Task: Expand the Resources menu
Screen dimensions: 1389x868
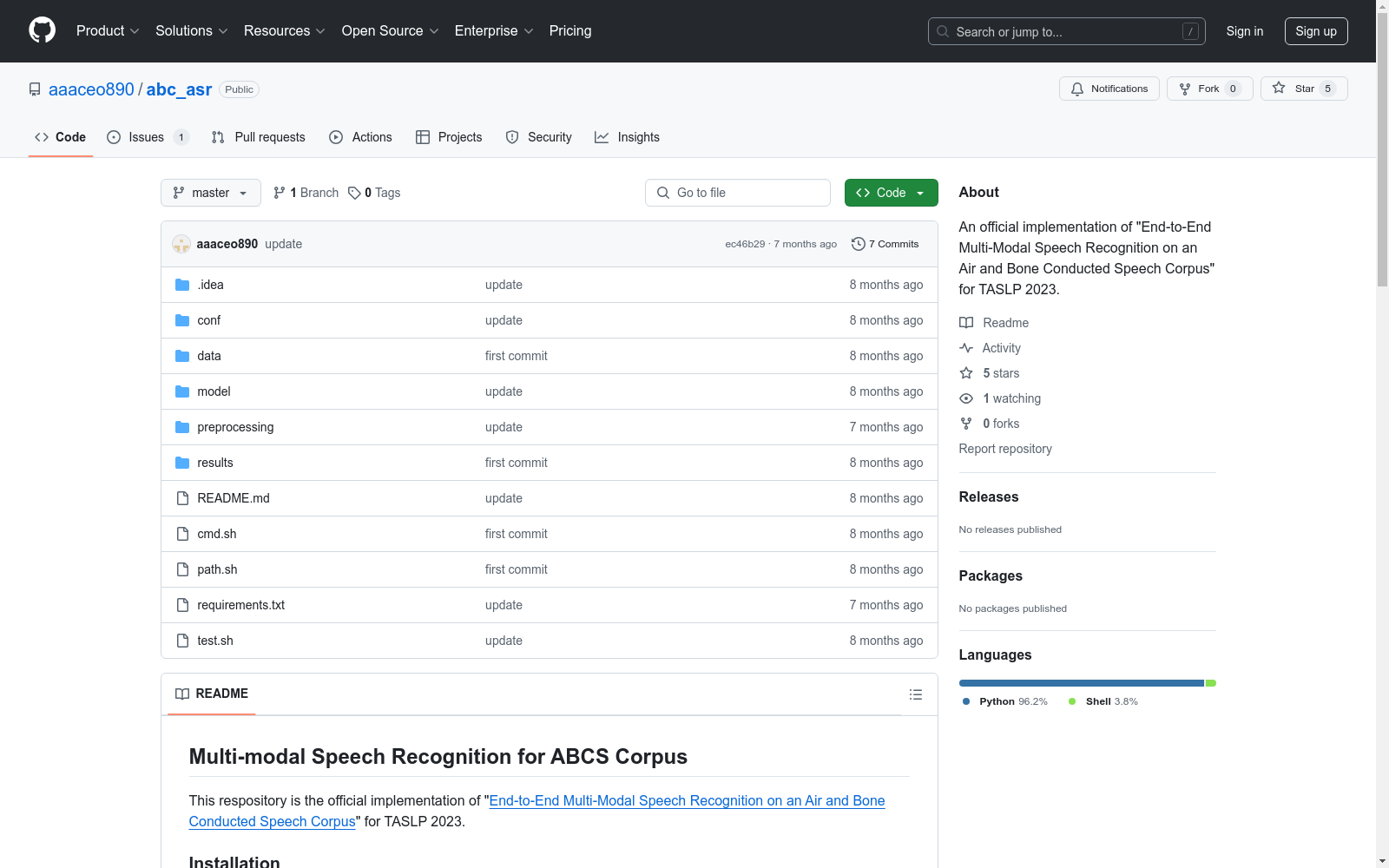Action: (285, 30)
